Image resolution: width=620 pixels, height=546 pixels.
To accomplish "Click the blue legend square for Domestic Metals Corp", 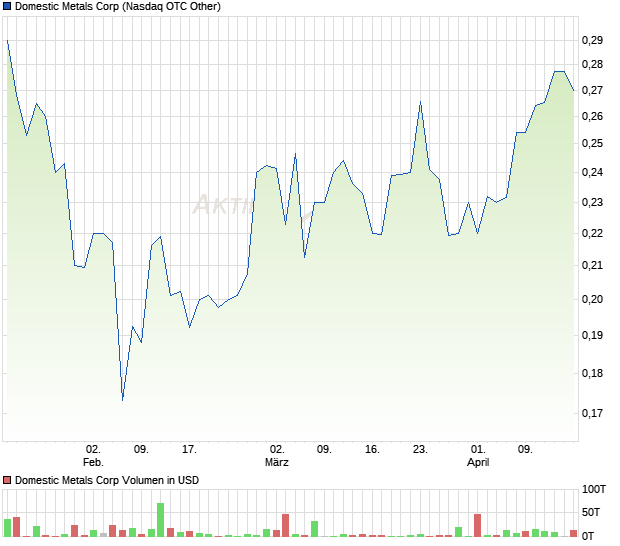I will tap(7, 6).
